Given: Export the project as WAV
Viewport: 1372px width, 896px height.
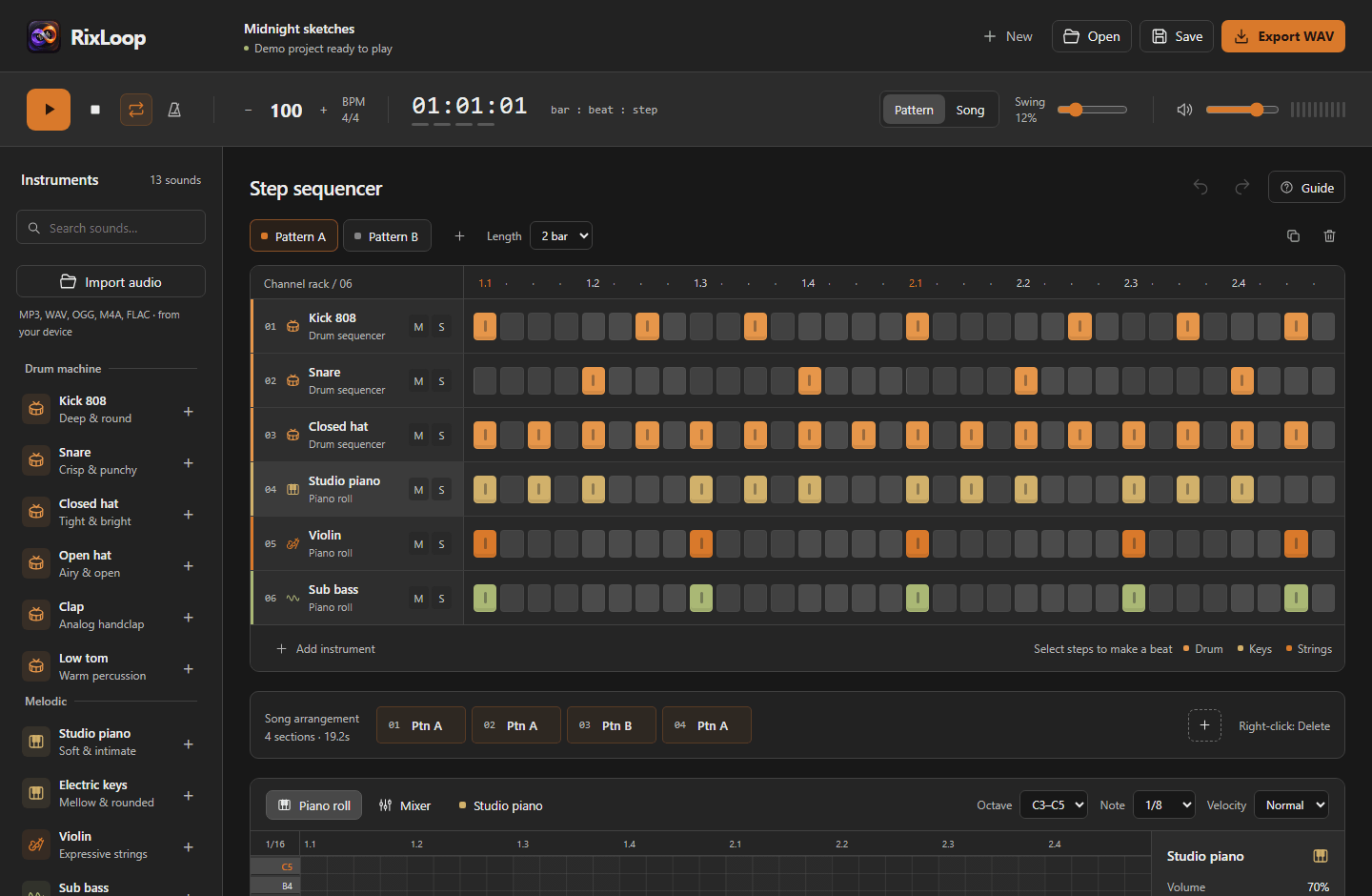Looking at the screenshot, I should pos(1283,36).
